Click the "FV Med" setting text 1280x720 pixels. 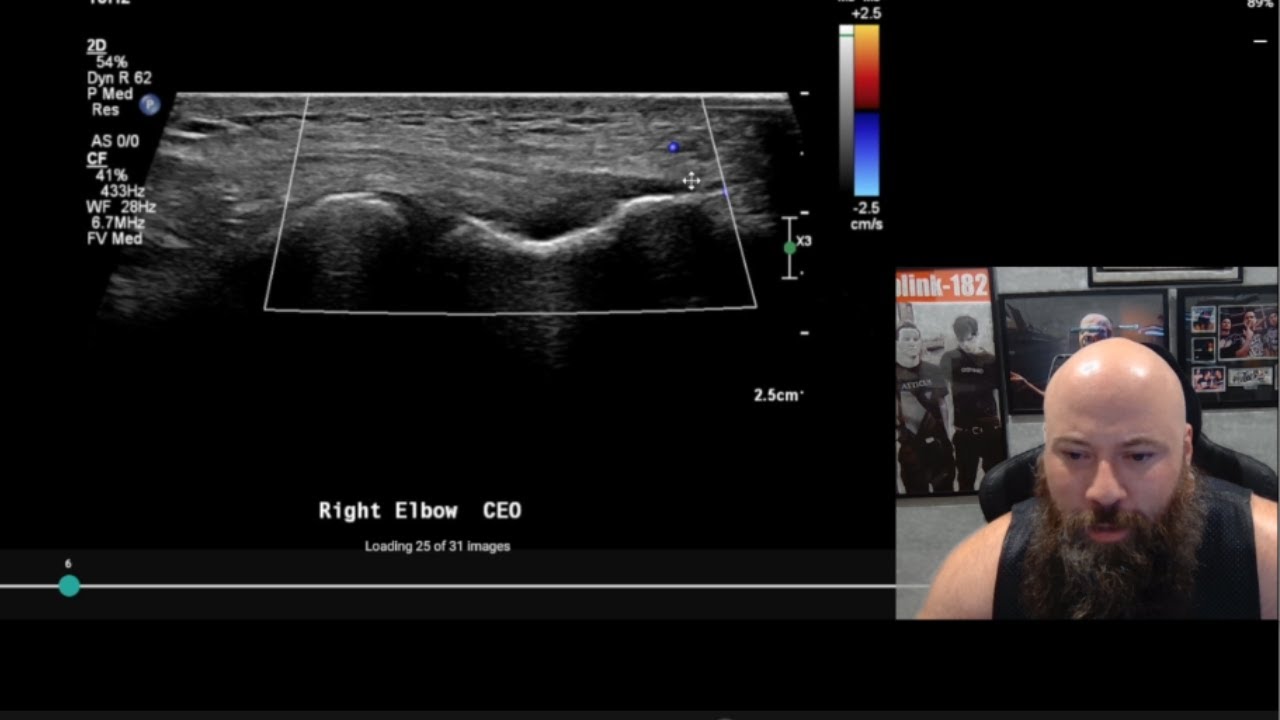click(x=114, y=239)
